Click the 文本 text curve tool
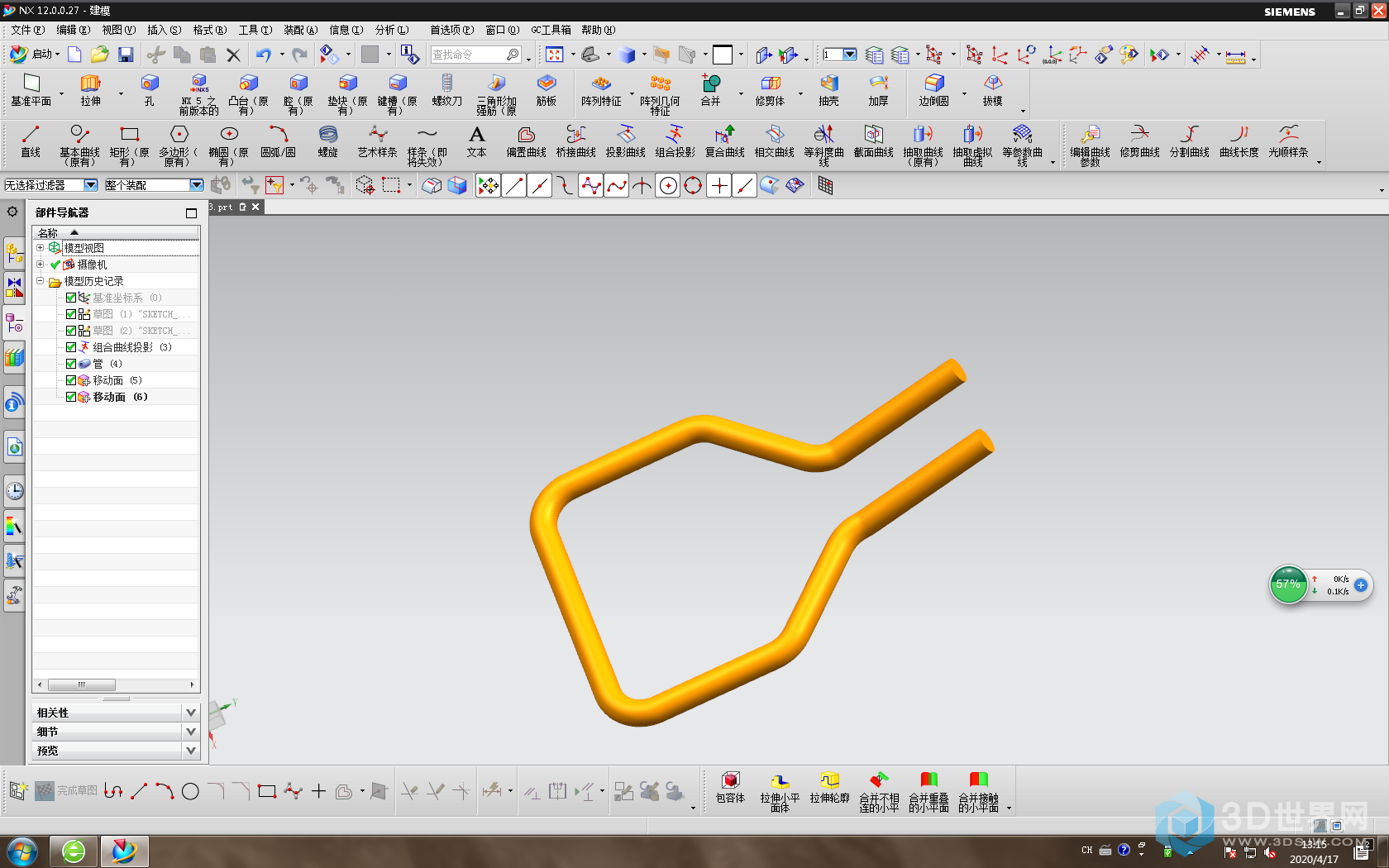This screenshot has height=868, width=1389. point(477,141)
